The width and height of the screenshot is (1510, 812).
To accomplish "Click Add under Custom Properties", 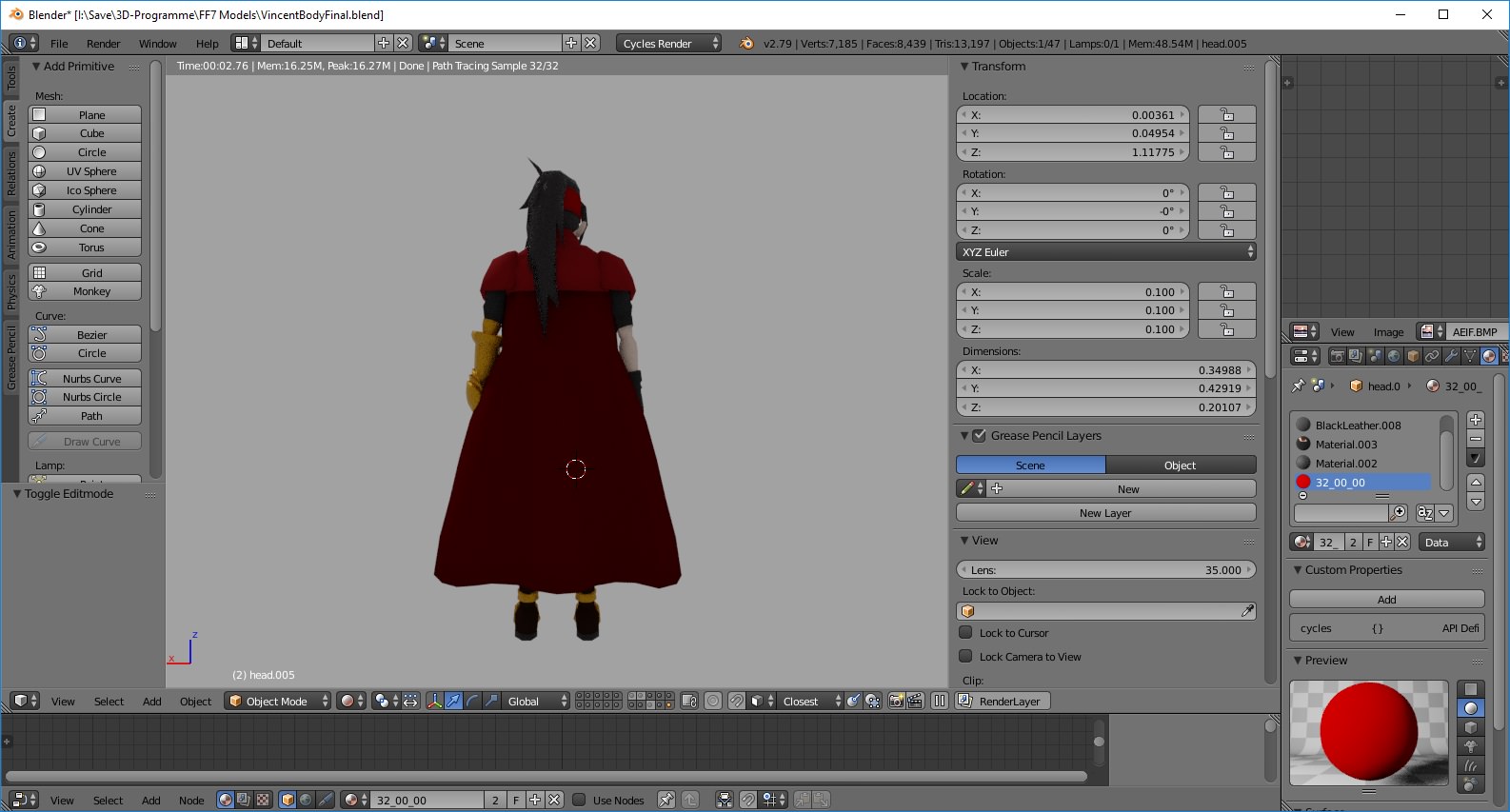I will coord(1387,600).
